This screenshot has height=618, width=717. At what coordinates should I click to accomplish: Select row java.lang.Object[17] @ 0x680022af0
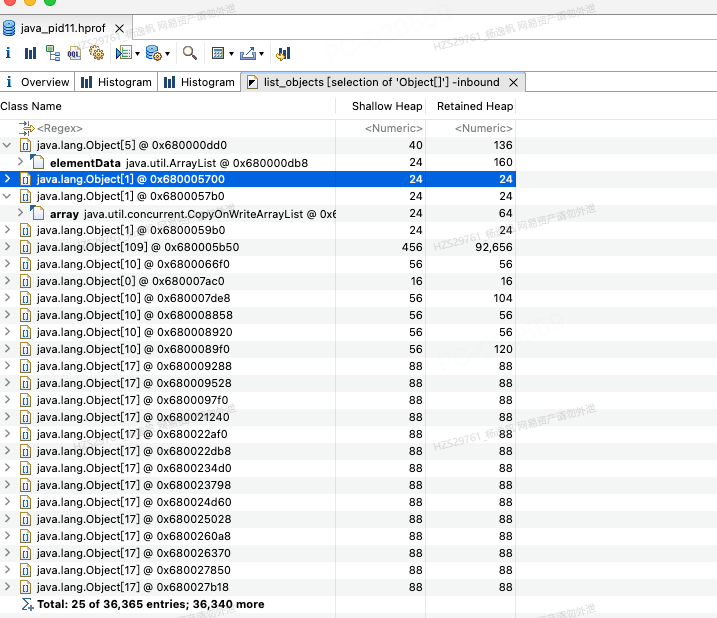258,434
